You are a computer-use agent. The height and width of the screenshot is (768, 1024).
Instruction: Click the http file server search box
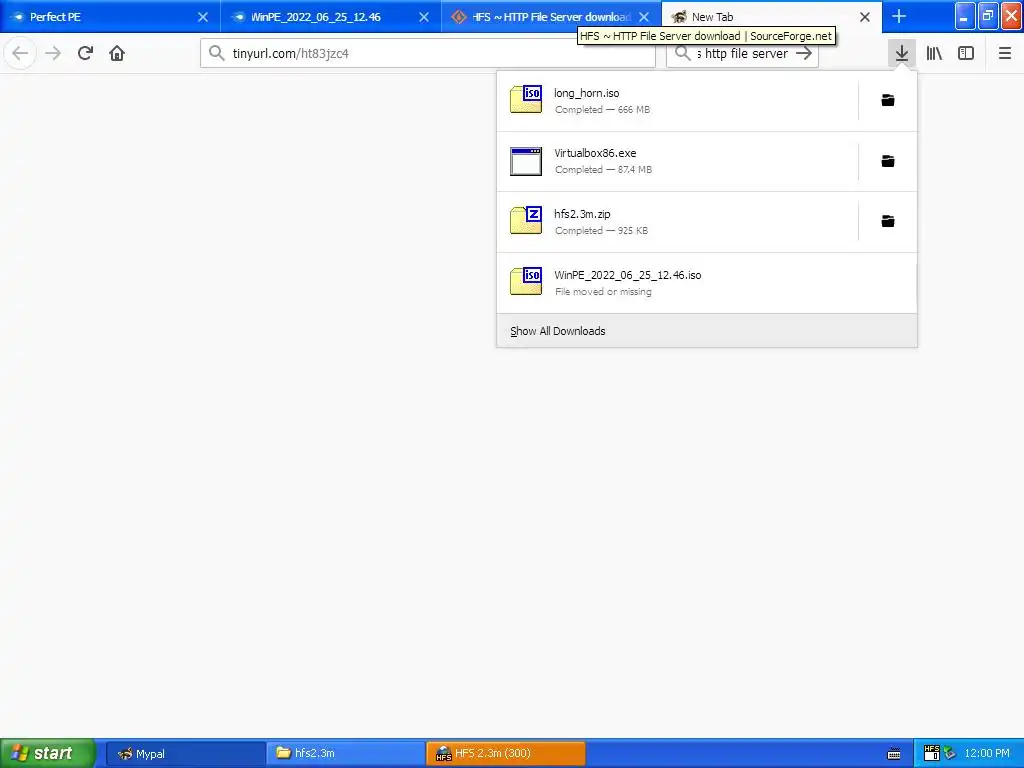coord(743,54)
